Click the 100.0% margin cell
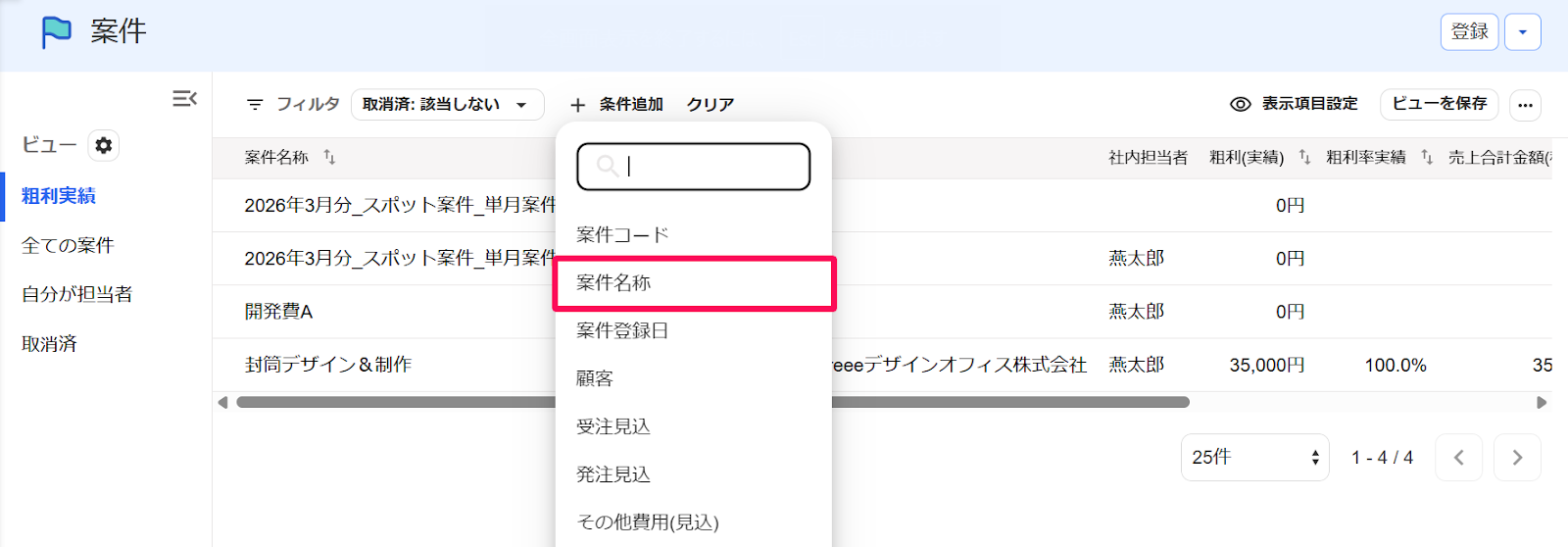The height and width of the screenshot is (547, 1568). [1396, 365]
